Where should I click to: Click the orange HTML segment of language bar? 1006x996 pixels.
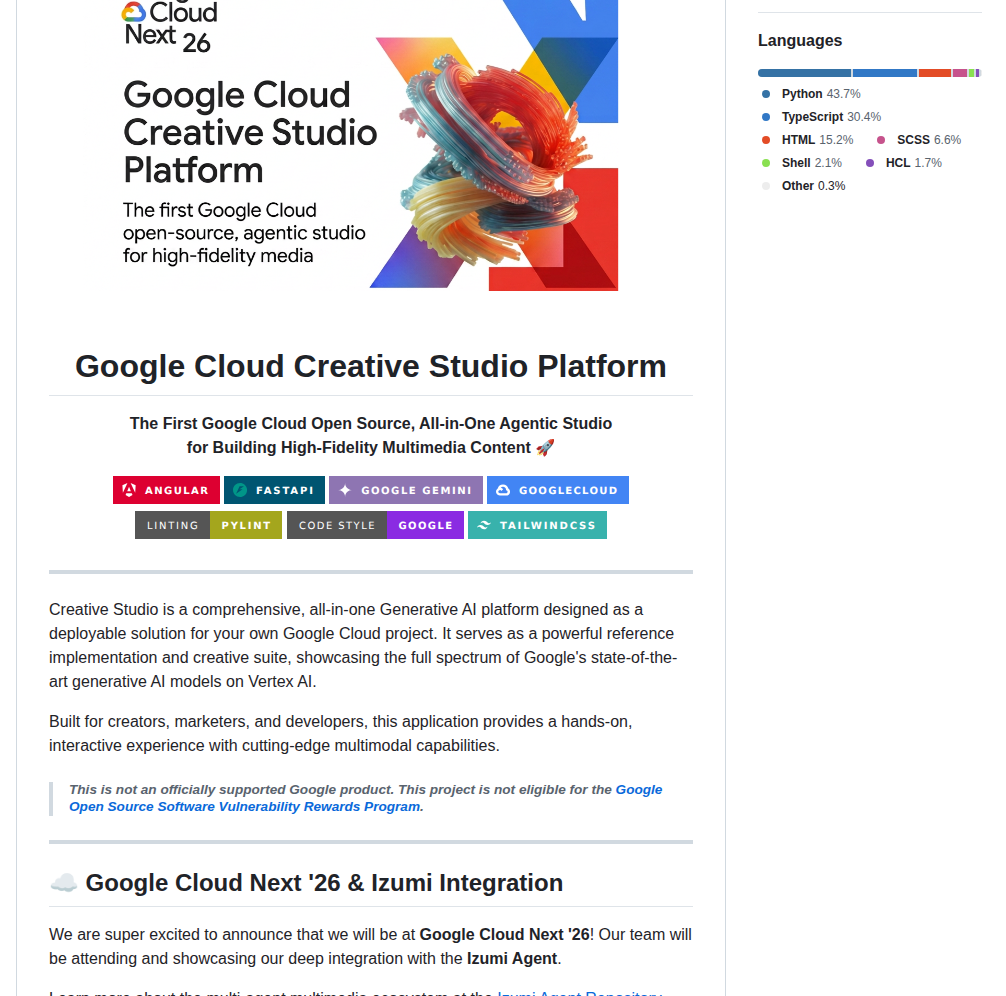click(935, 73)
